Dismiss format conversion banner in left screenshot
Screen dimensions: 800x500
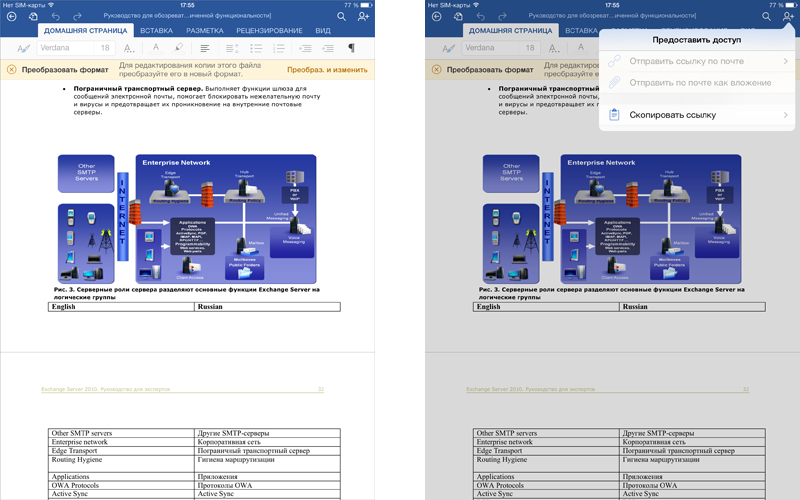pyautogui.click(x=11, y=69)
